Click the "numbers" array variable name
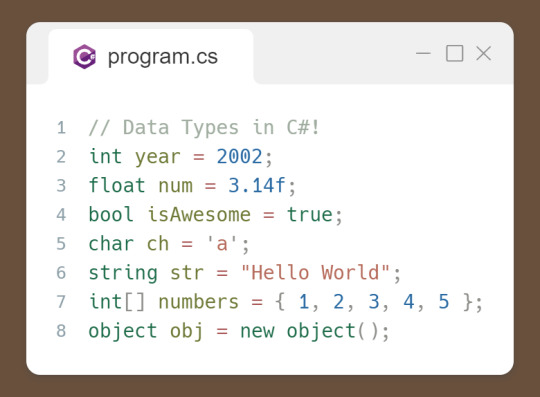The height and width of the screenshot is (397, 540). click(x=198, y=302)
